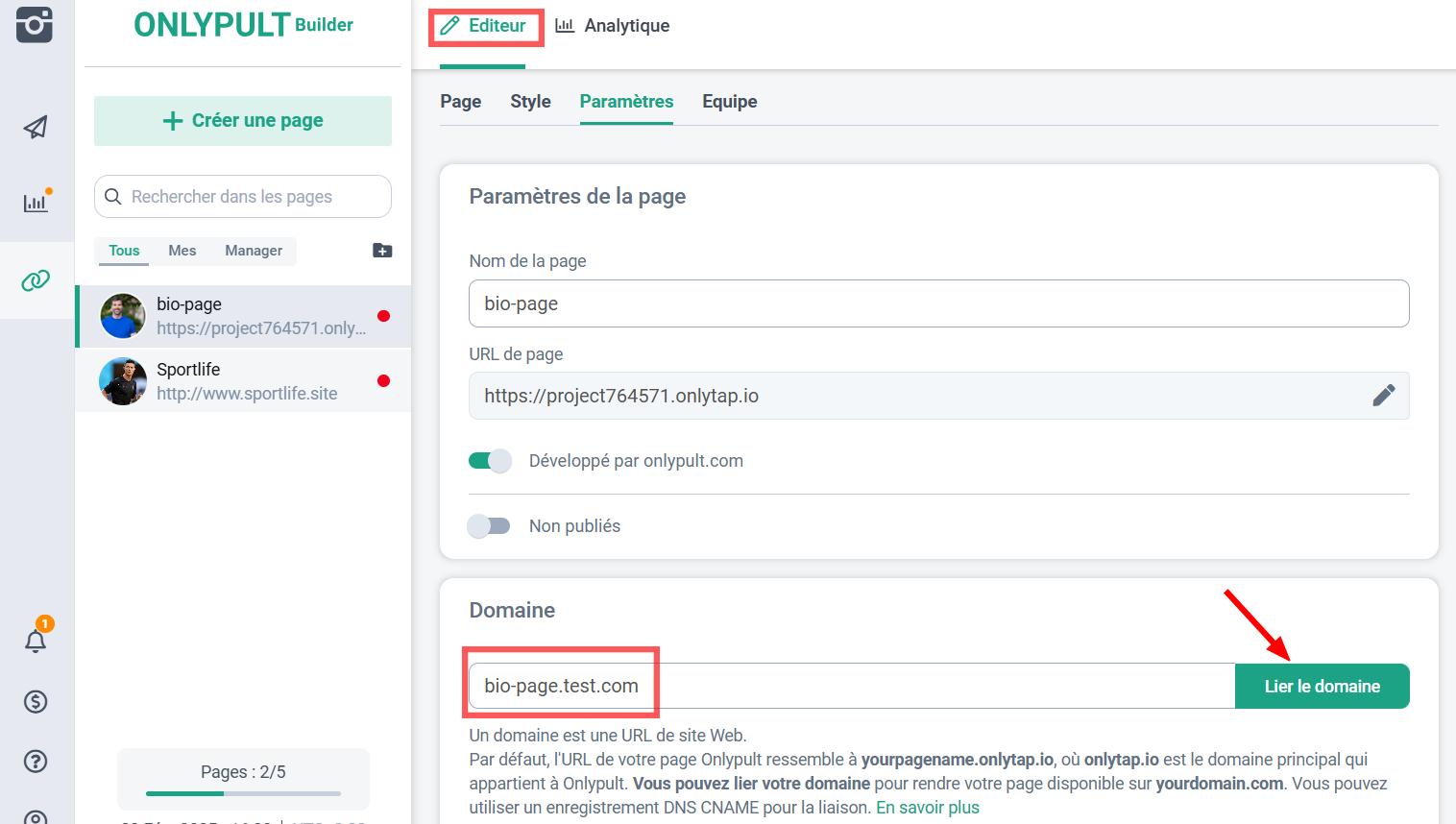Click the 'Nom de la page' field

pos(938,303)
